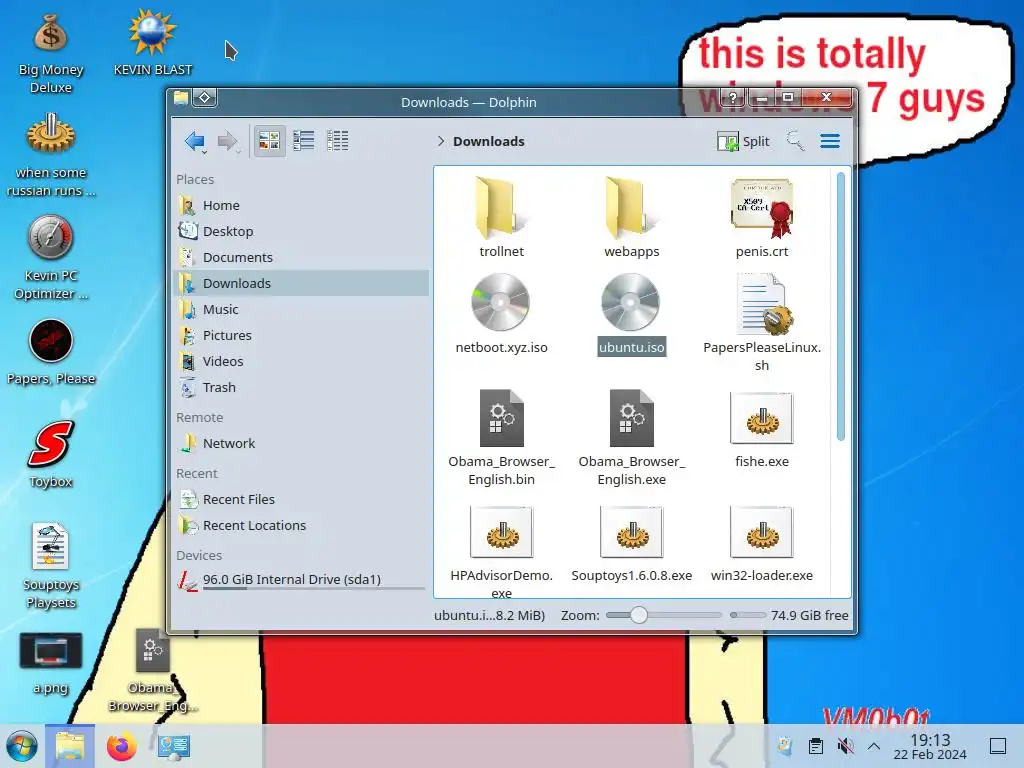Open the search magnifier in Dolphin
The height and width of the screenshot is (768, 1024).
795,140
